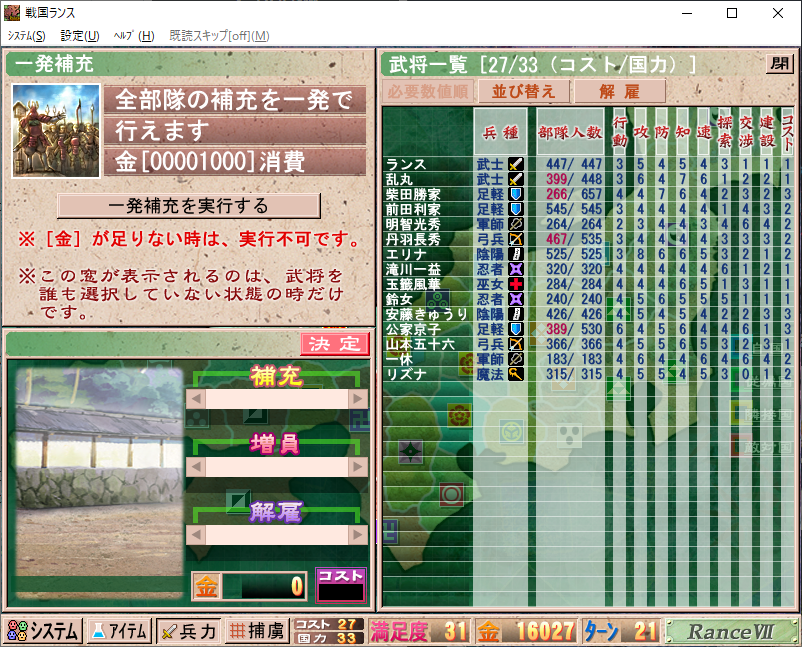Open the システム menu with faces icon
This screenshot has height=647, width=802.
[43, 631]
